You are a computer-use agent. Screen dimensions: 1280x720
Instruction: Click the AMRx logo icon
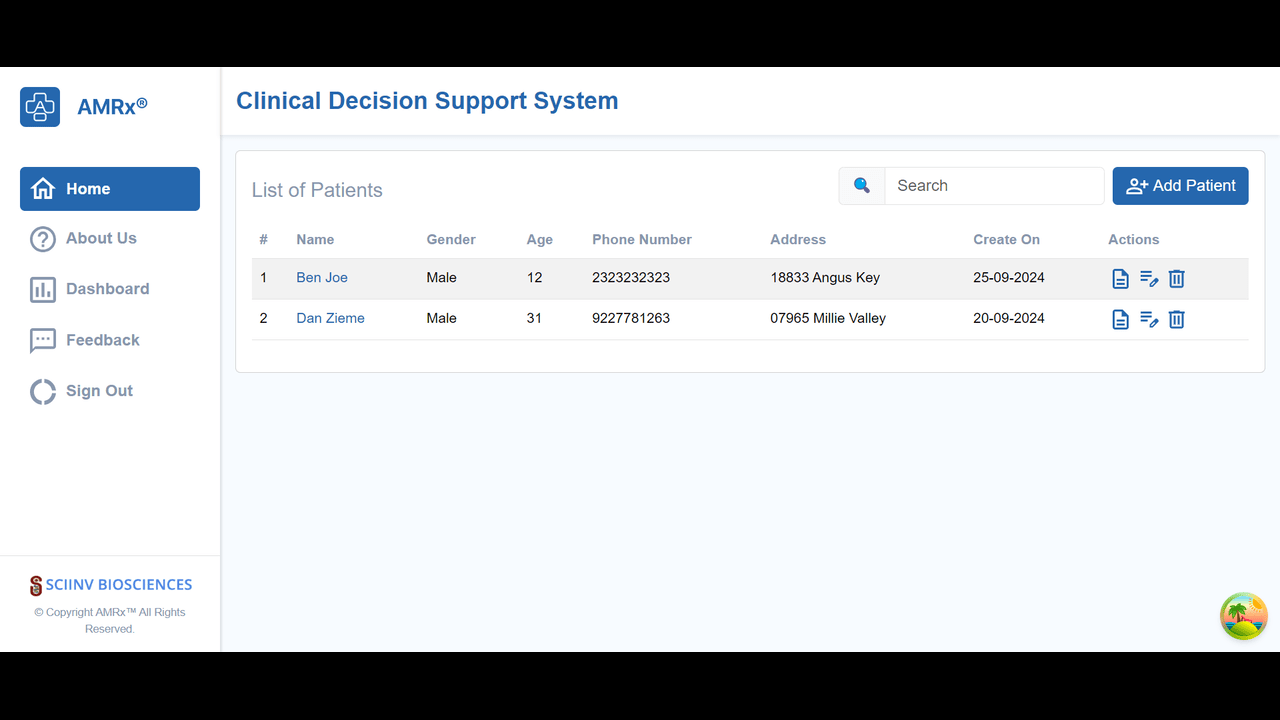tap(40, 106)
